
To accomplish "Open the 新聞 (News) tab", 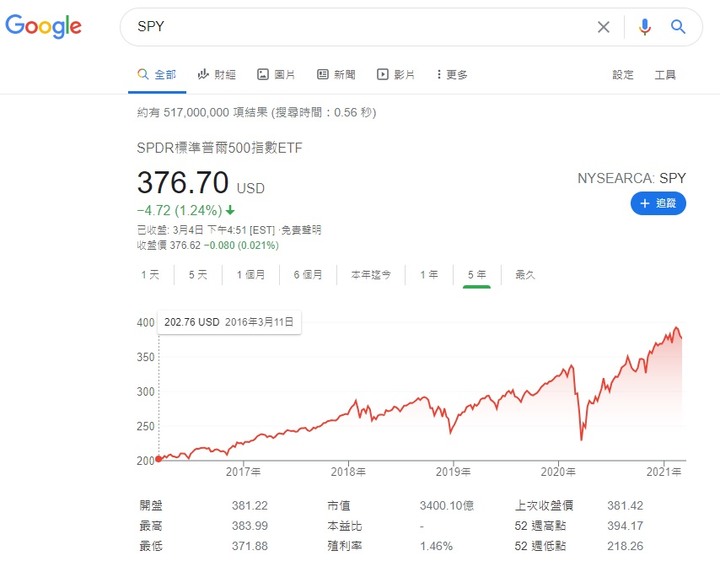I will tap(336, 74).
